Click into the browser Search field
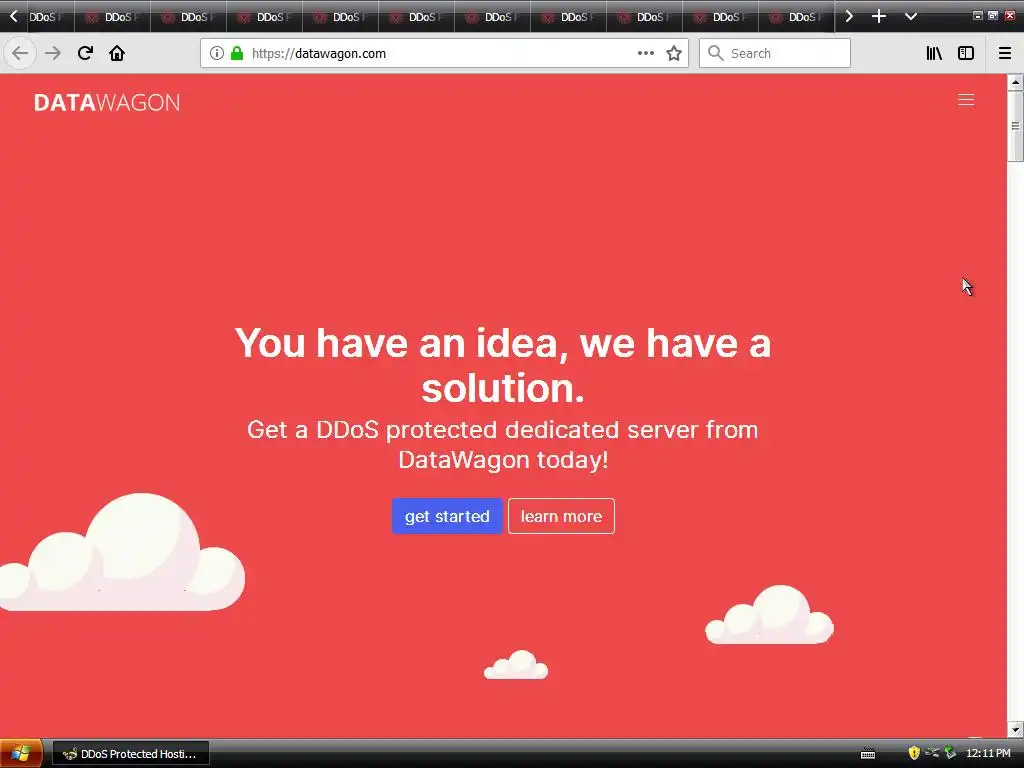 (x=775, y=54)
